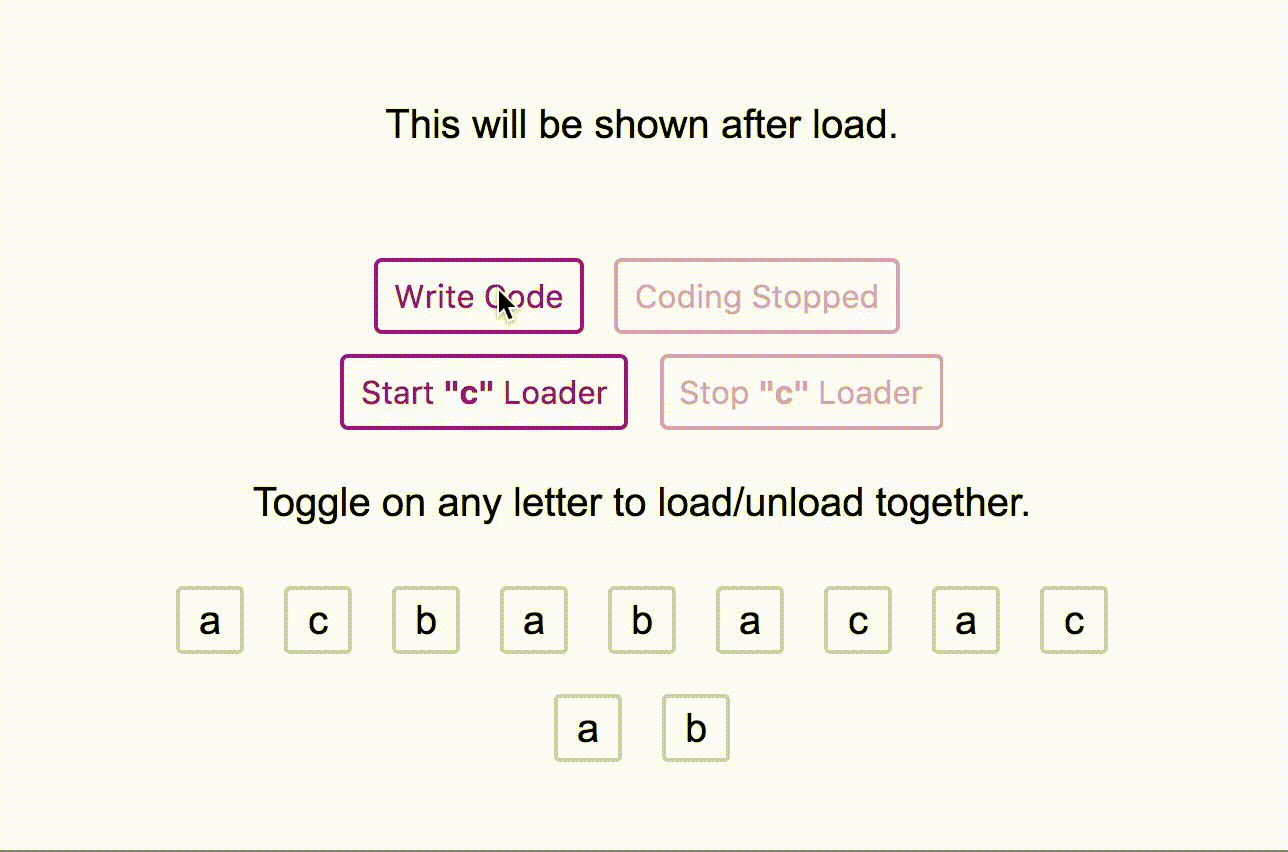Toggle the sixth tile showing "a"
Image resolution: width=1288 pixels, height=852 pixels.
coord(749,620)
